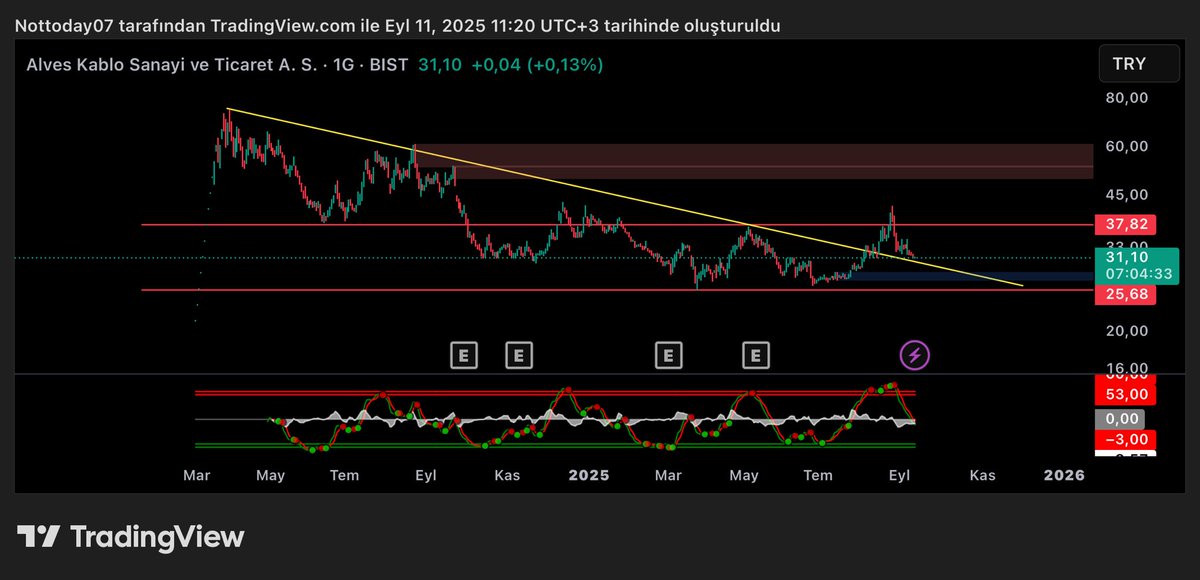Click the purple lightning bolt event icon

tap(916, 354)
